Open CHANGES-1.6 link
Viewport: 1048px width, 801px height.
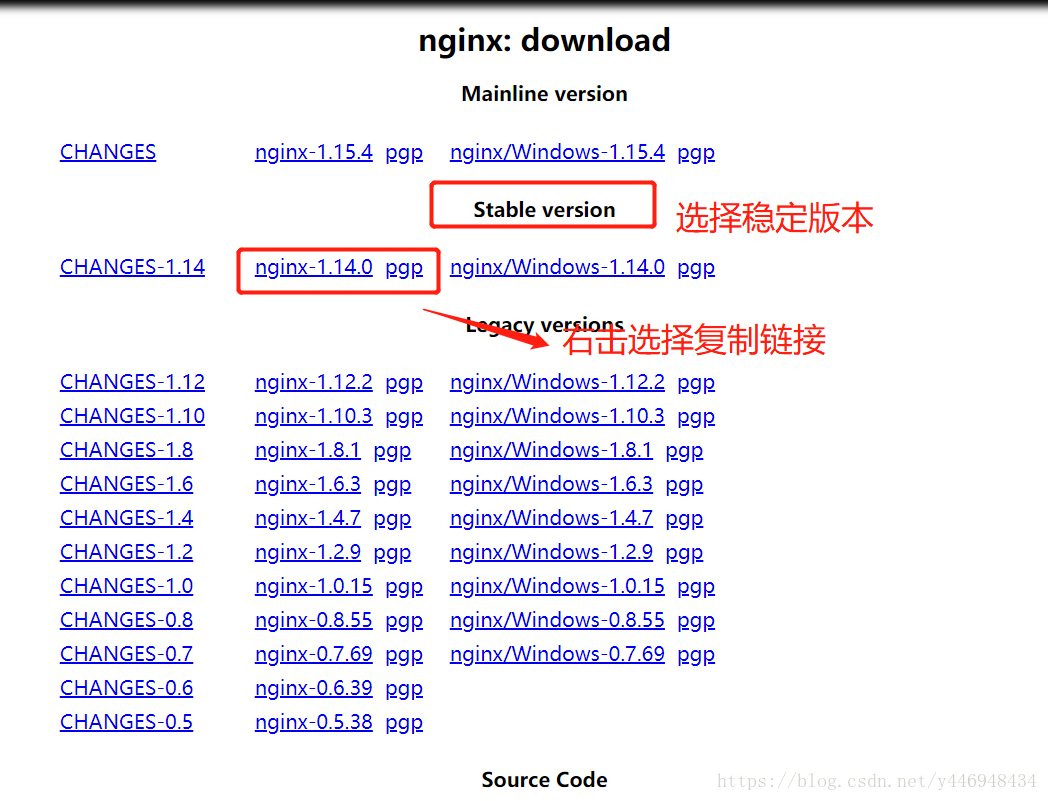tap(126, 485)
